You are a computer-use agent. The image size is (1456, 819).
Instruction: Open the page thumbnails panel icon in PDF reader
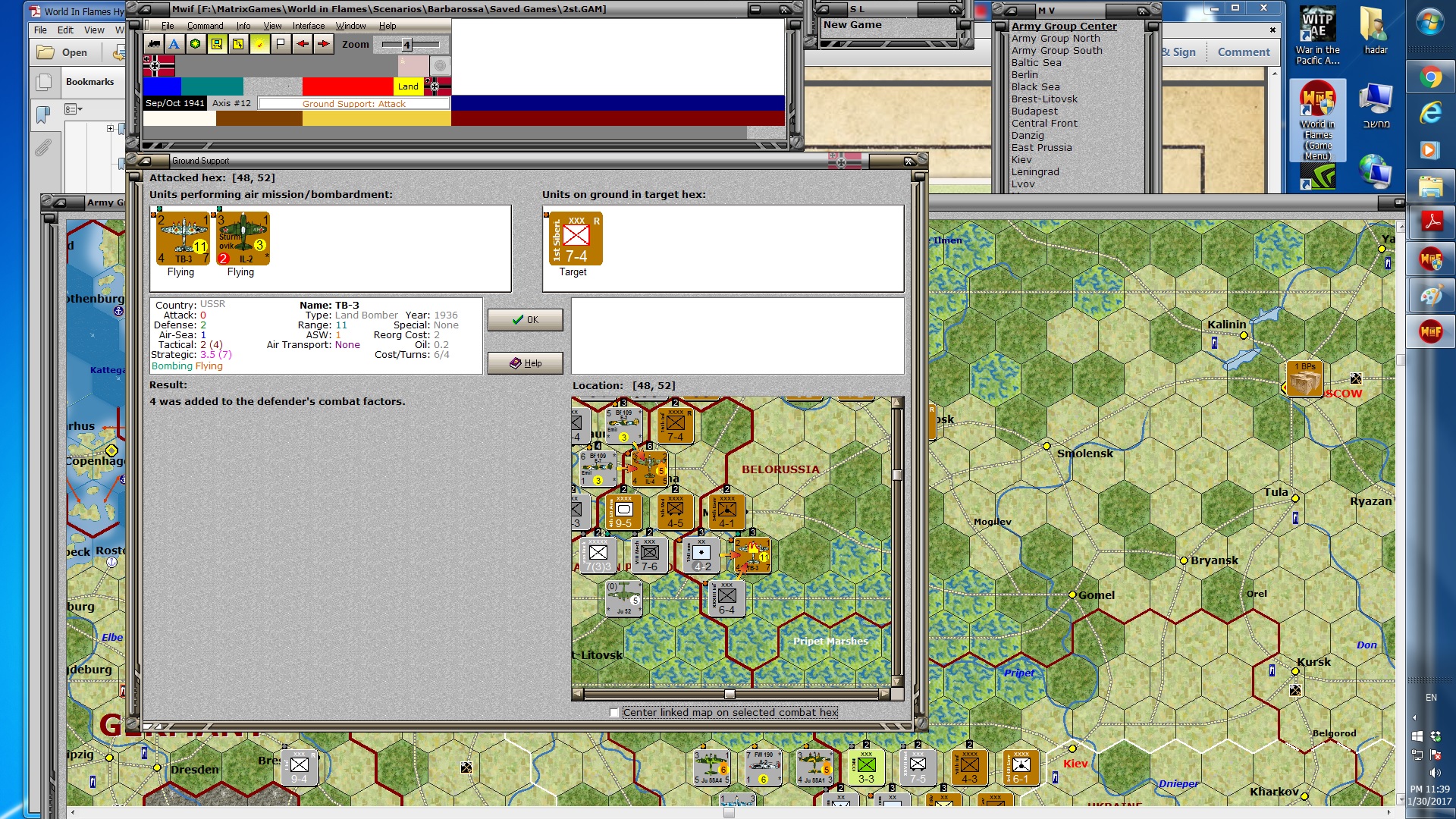point(44,82)
